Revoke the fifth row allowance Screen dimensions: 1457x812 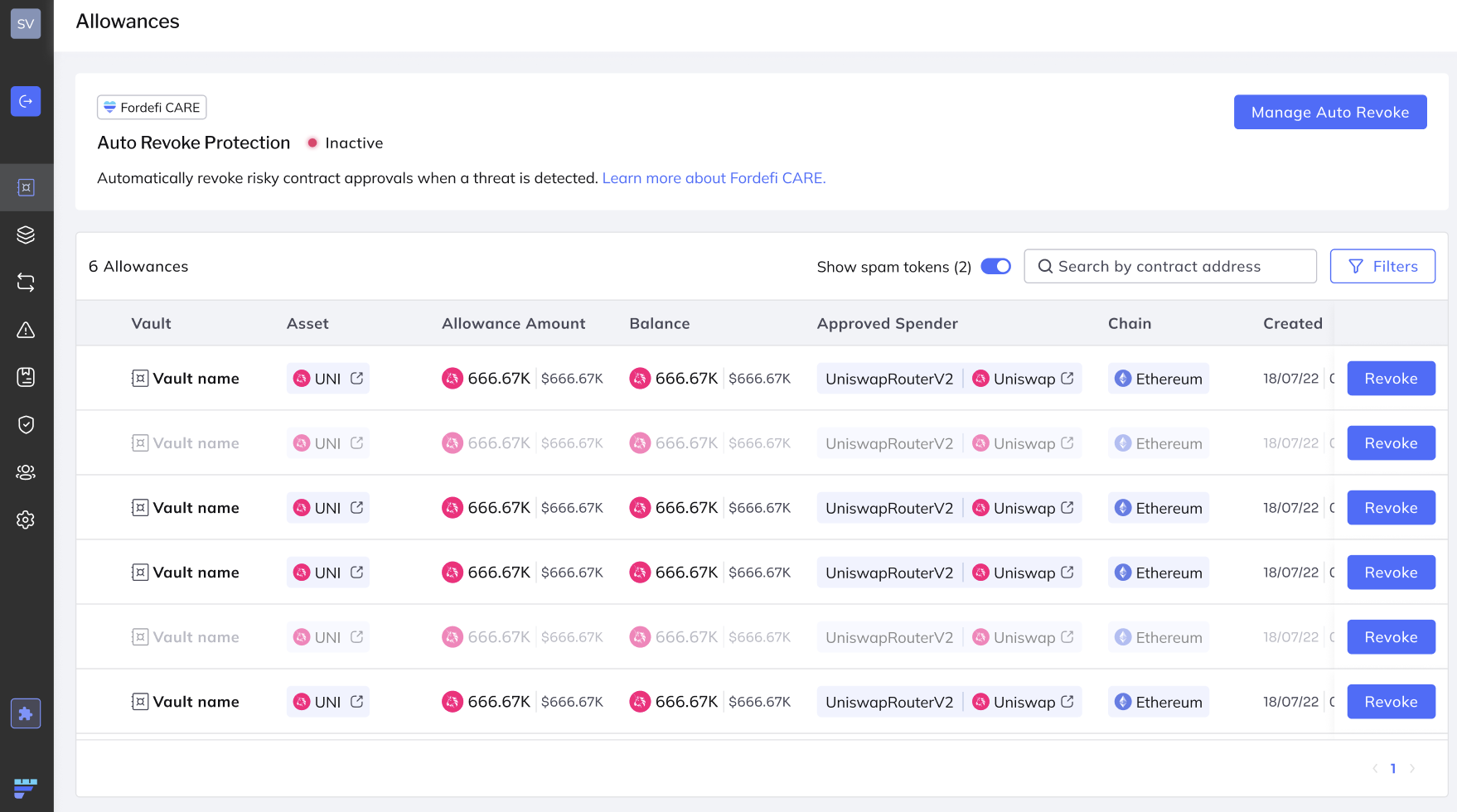(1391, 637)
